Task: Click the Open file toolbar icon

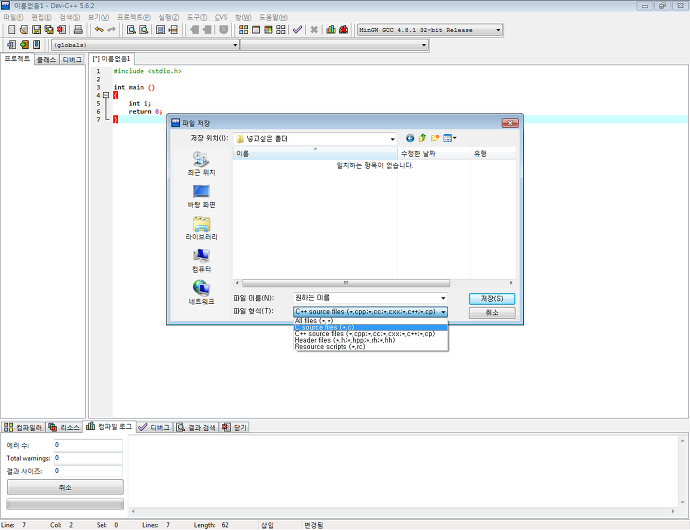Action: pos(24,29)
